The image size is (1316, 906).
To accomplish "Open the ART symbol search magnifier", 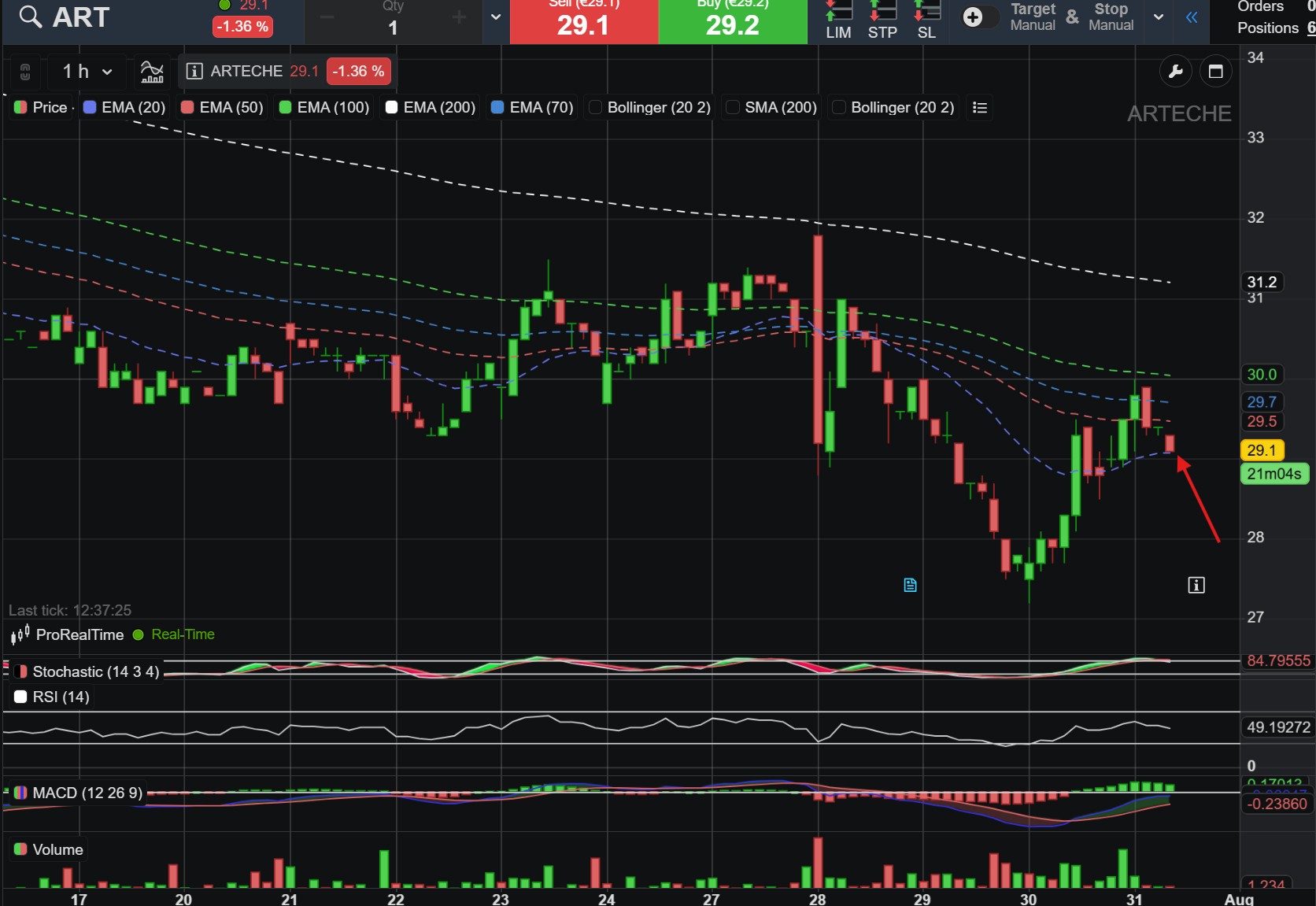I will click(30, 17).
